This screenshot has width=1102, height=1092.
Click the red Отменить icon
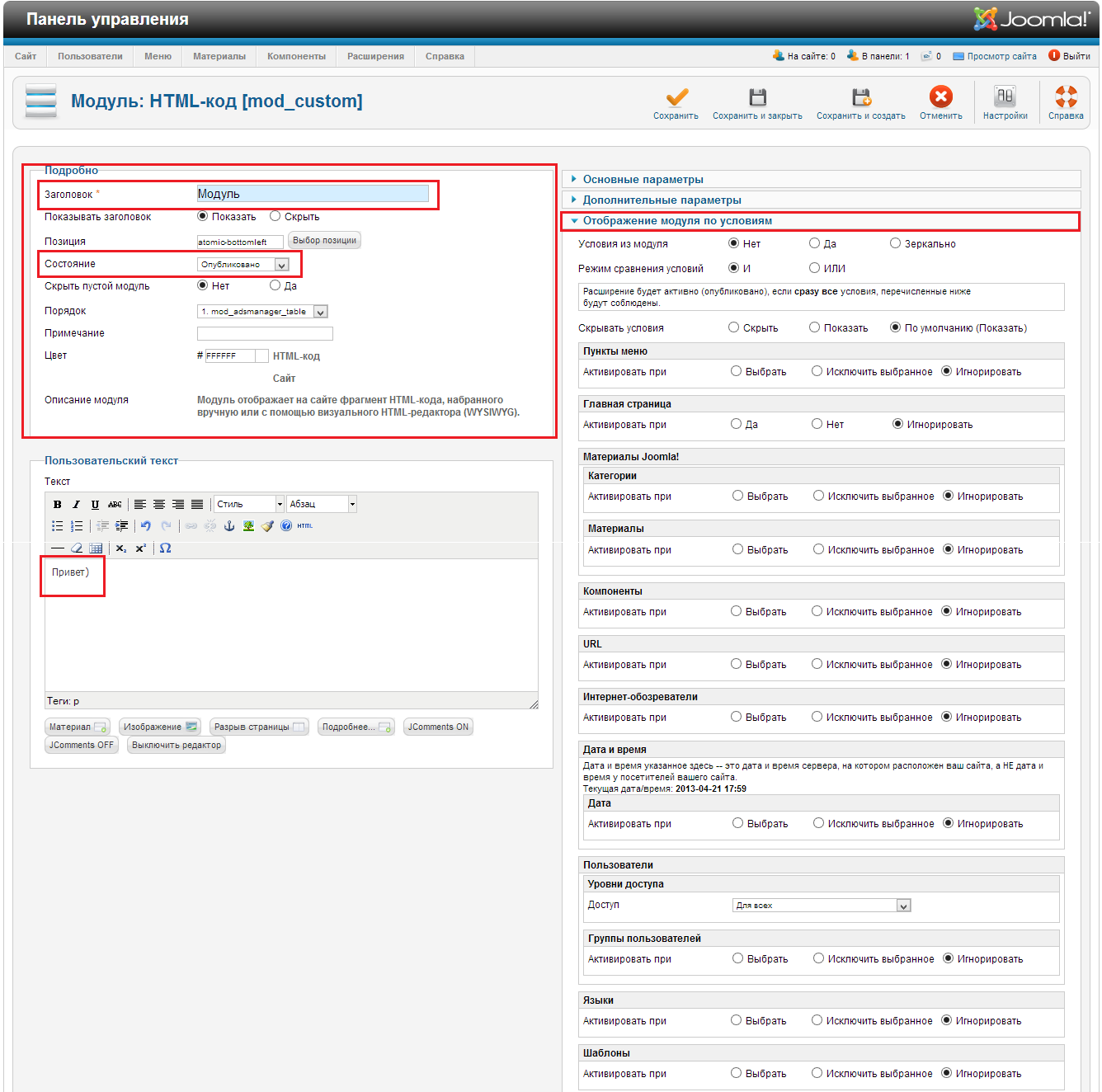941,96
